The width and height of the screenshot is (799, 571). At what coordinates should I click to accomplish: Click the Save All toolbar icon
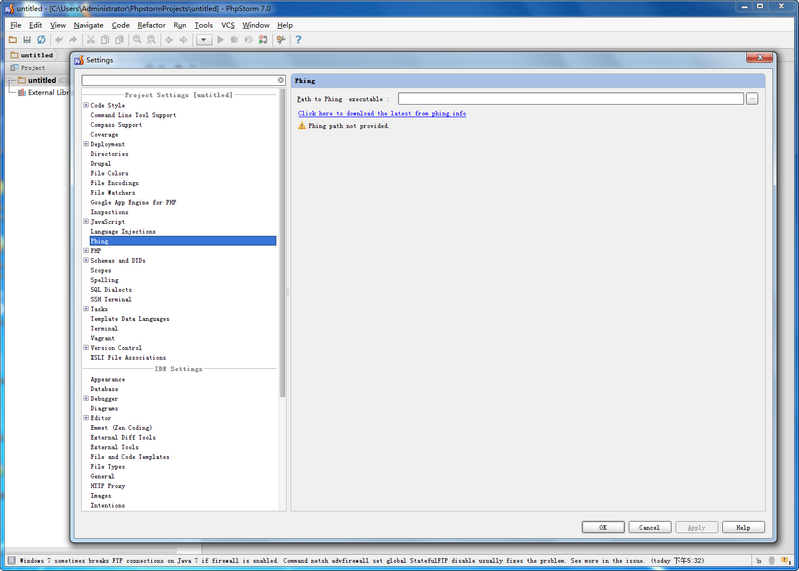tap(27, 40)
